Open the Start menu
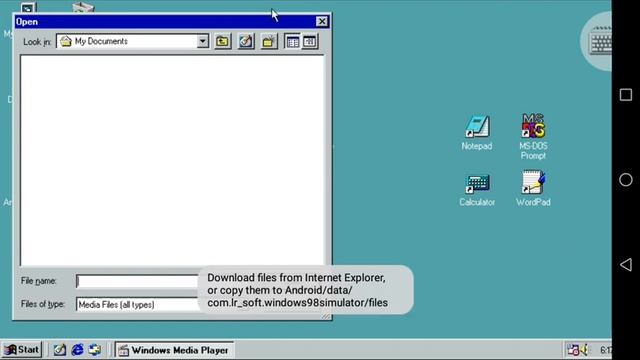The height and width of the screenshot is (360, 640). [22, 350]
